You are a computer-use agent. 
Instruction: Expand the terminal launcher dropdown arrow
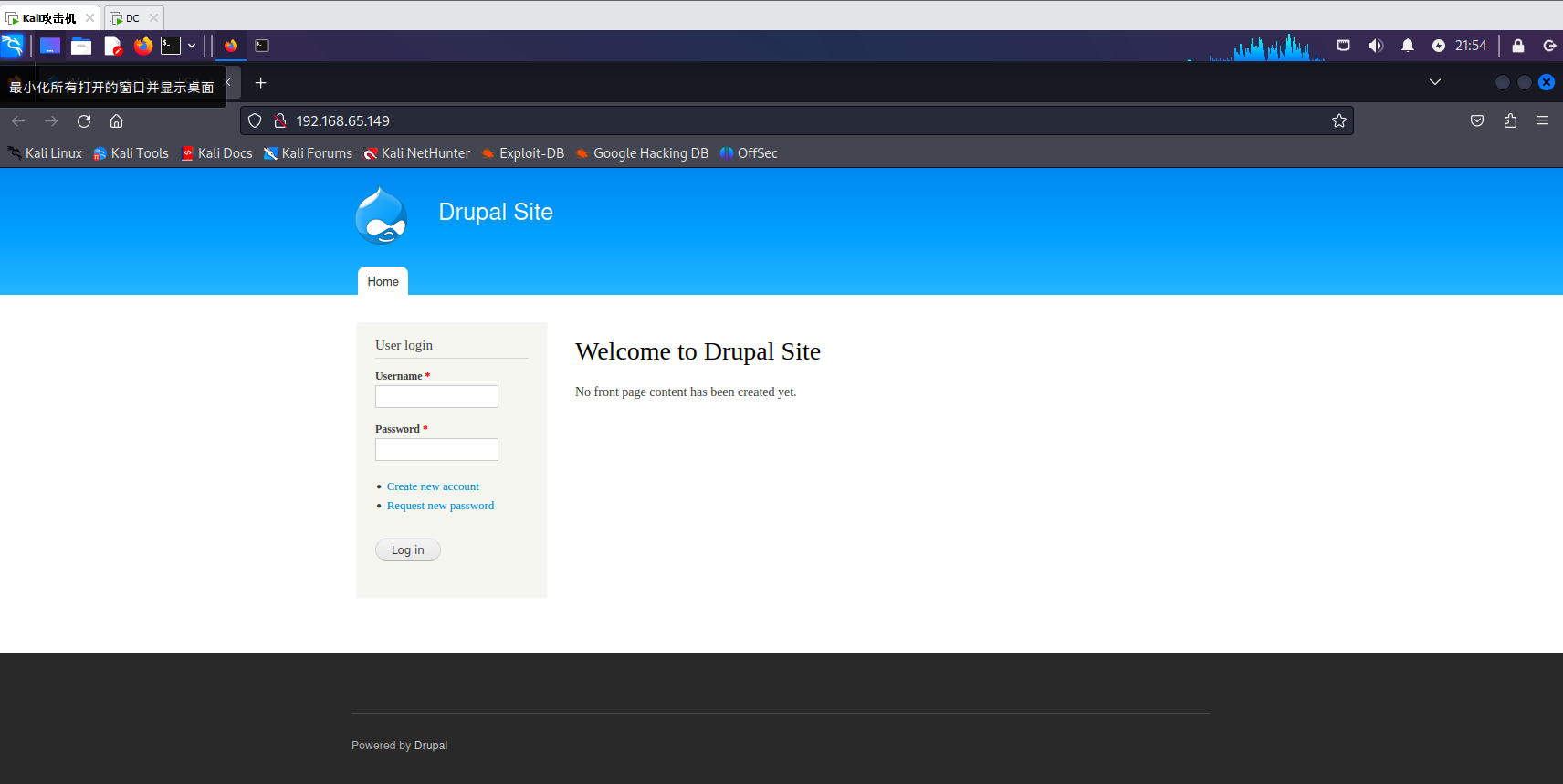(192, 46)
